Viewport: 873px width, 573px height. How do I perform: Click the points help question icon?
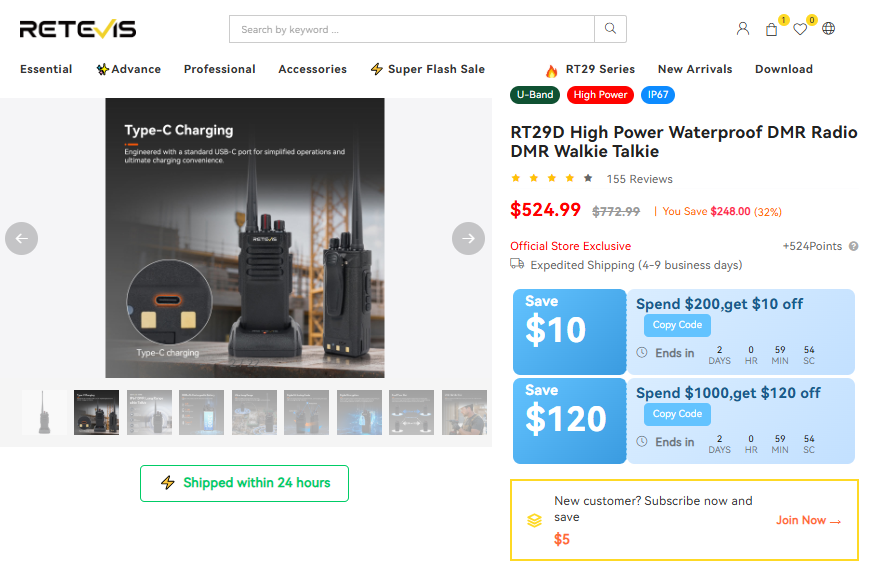[853, 246]
